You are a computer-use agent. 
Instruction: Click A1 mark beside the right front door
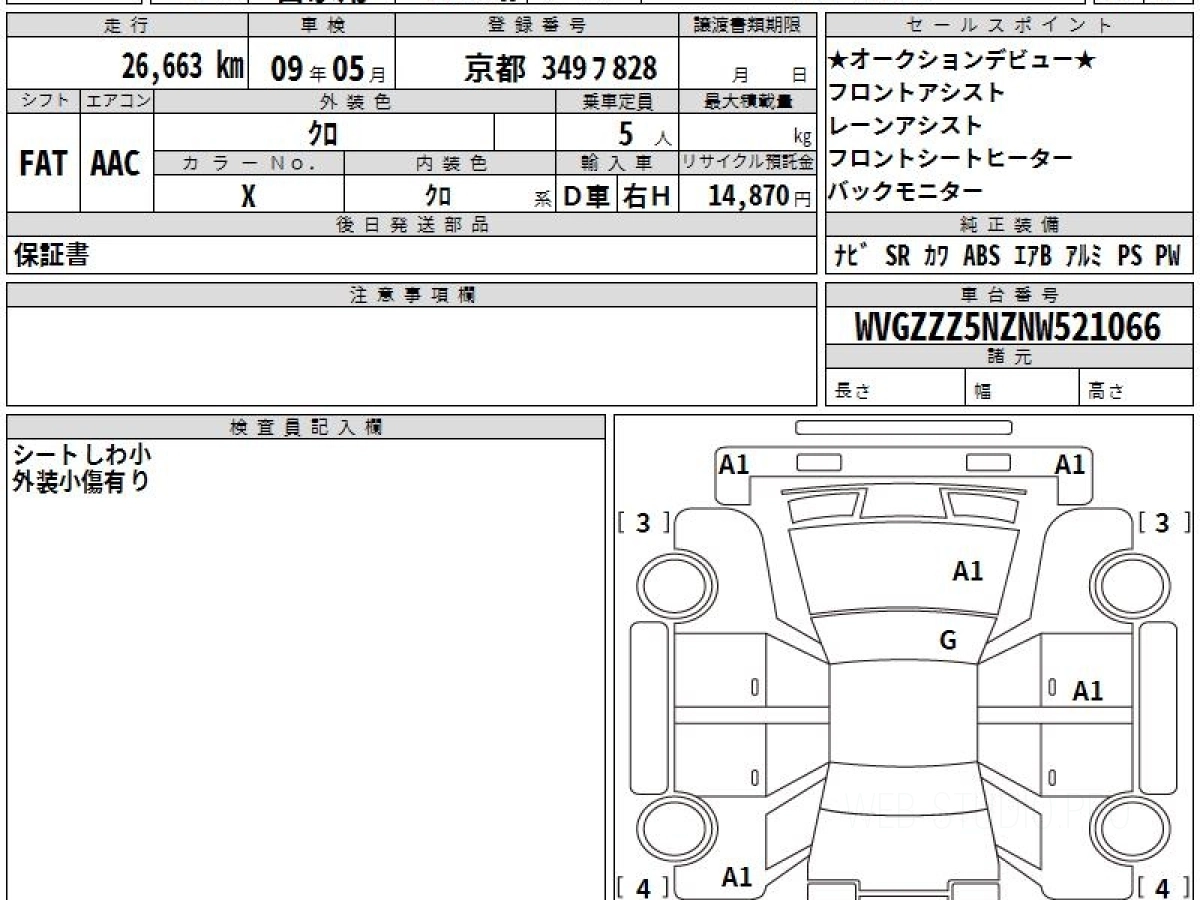1088,690
